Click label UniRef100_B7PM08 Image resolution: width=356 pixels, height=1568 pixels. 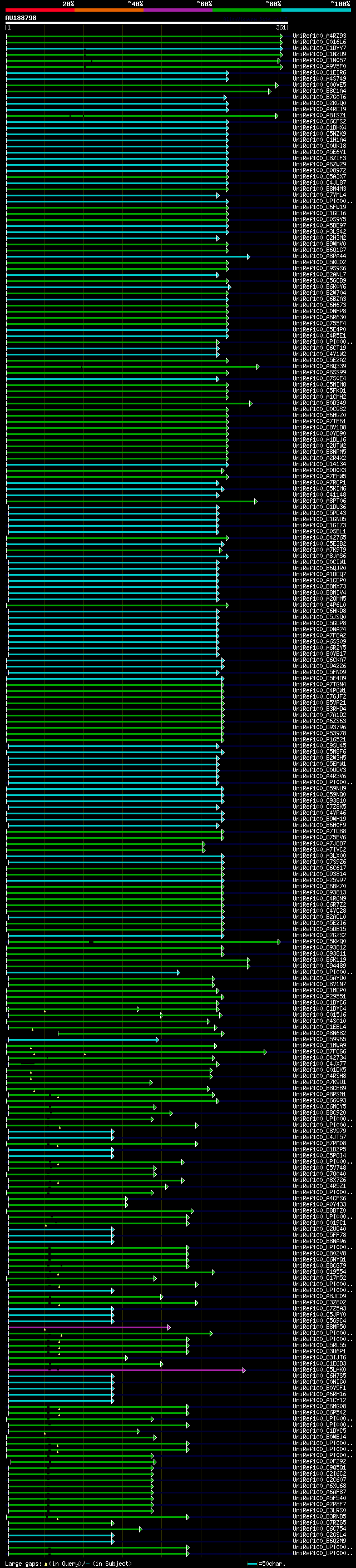[319, 1144]
